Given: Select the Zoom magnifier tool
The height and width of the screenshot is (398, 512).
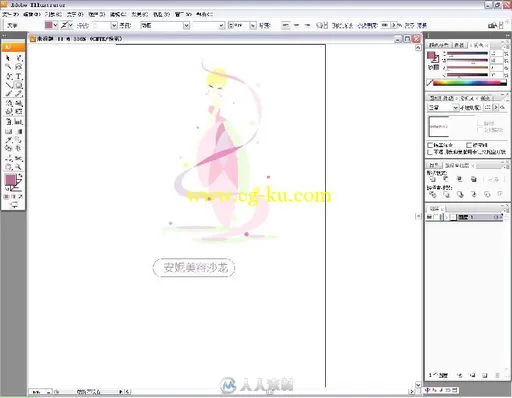Looking at the screenshot, I should coord(19,167).
